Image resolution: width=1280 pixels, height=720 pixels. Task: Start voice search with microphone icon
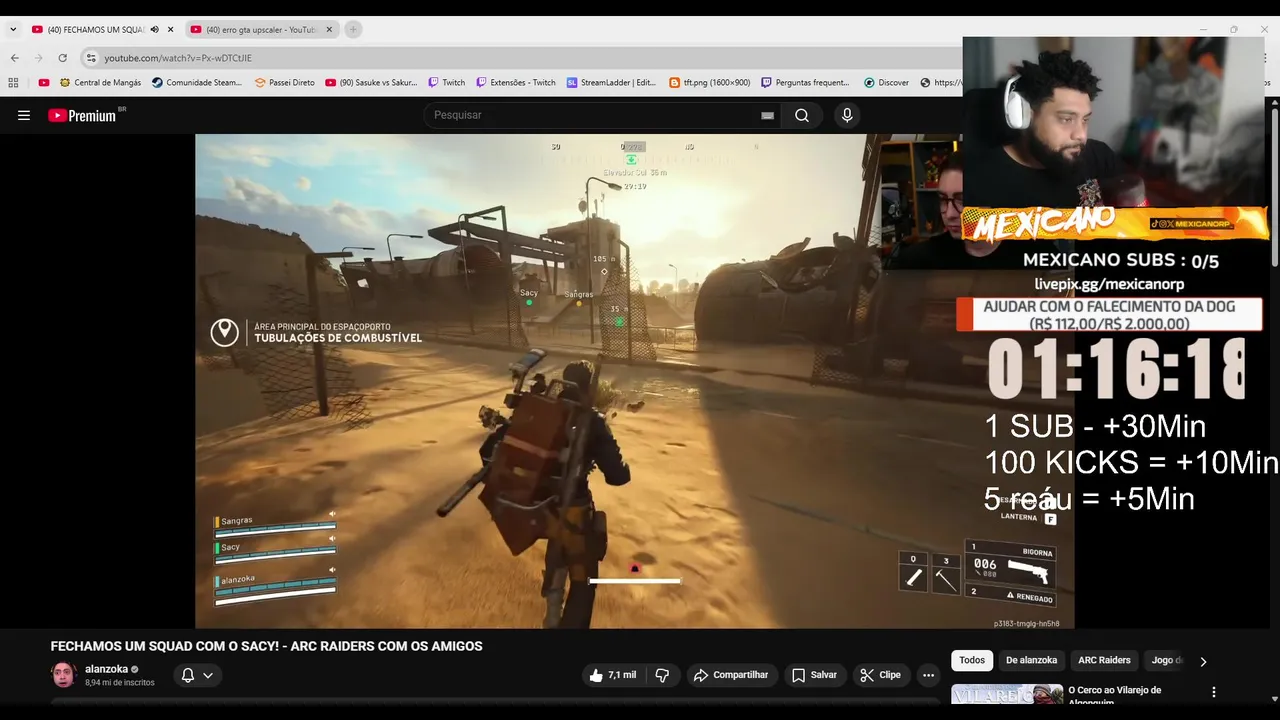tap(847, 115)
